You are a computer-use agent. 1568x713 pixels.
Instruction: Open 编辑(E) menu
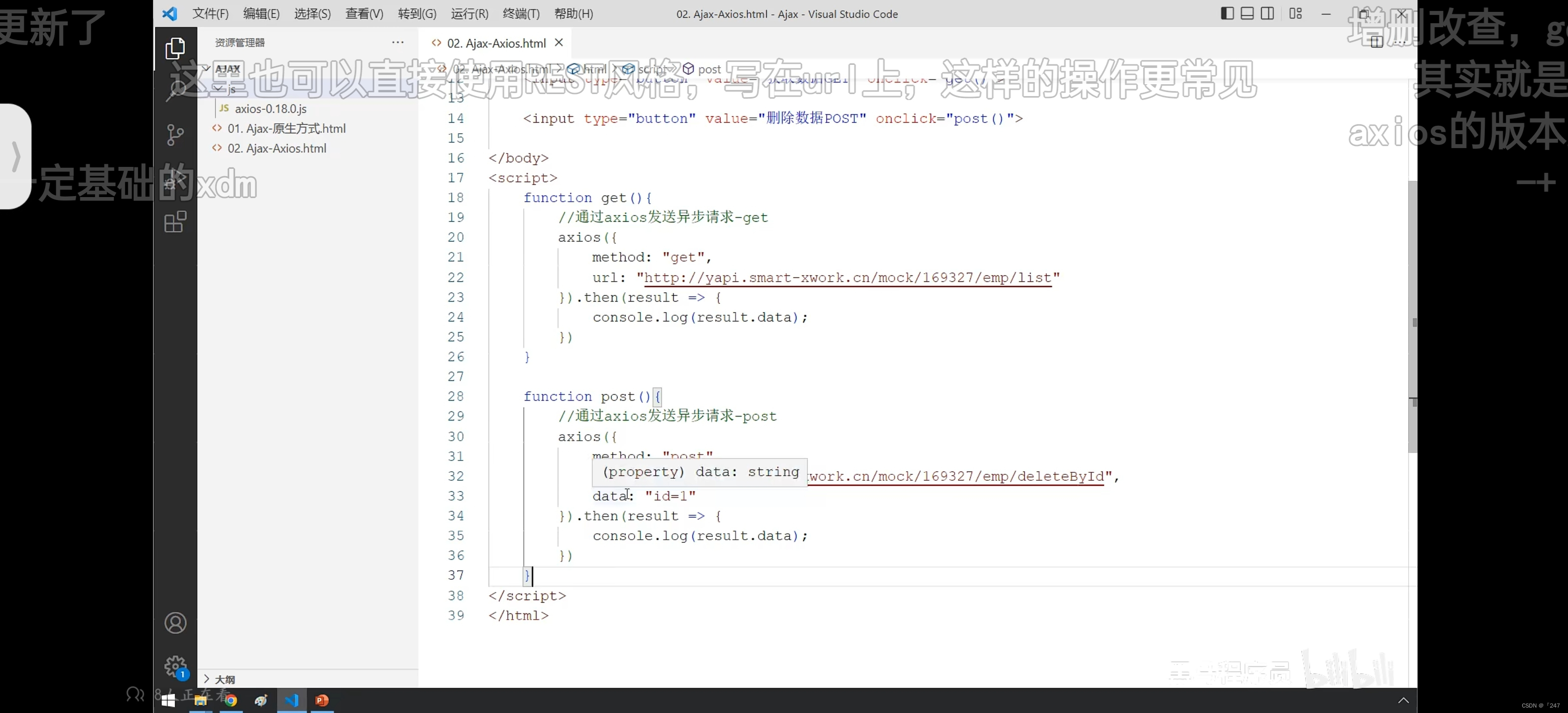261,13
